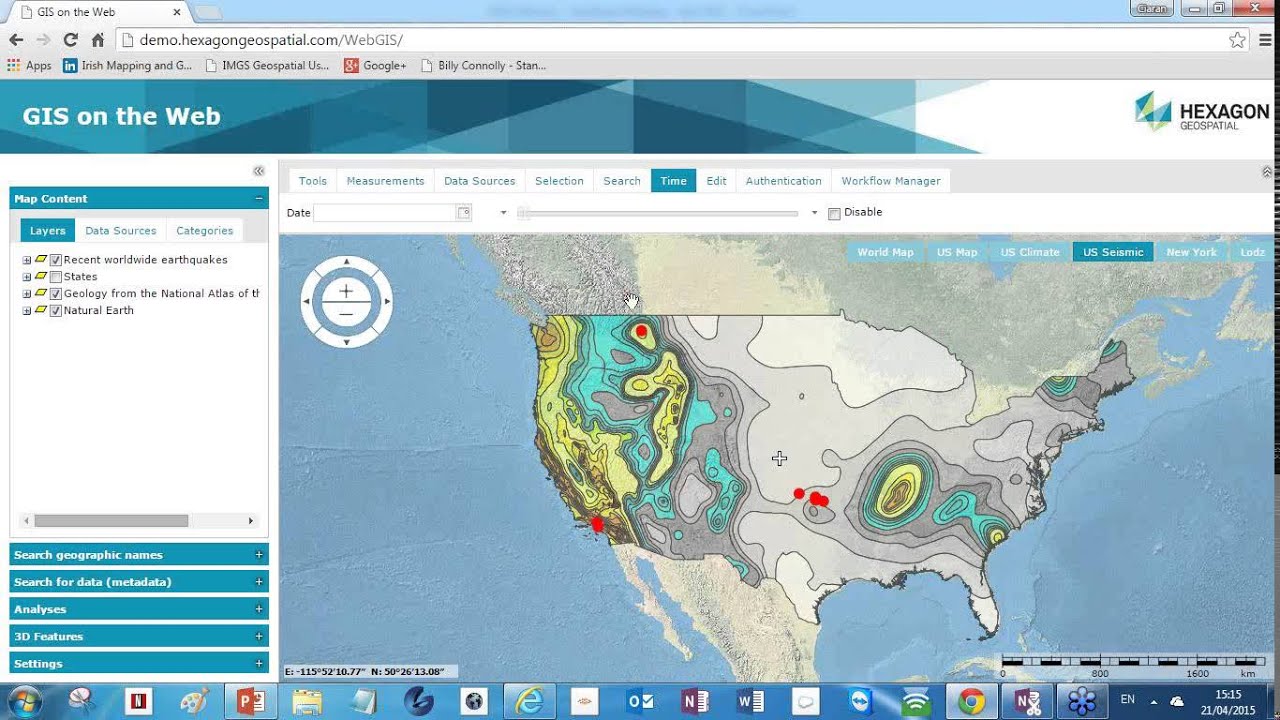Open IMGS Geospatial bookmark
The image size is (1280, 720).
coord(266,65)
